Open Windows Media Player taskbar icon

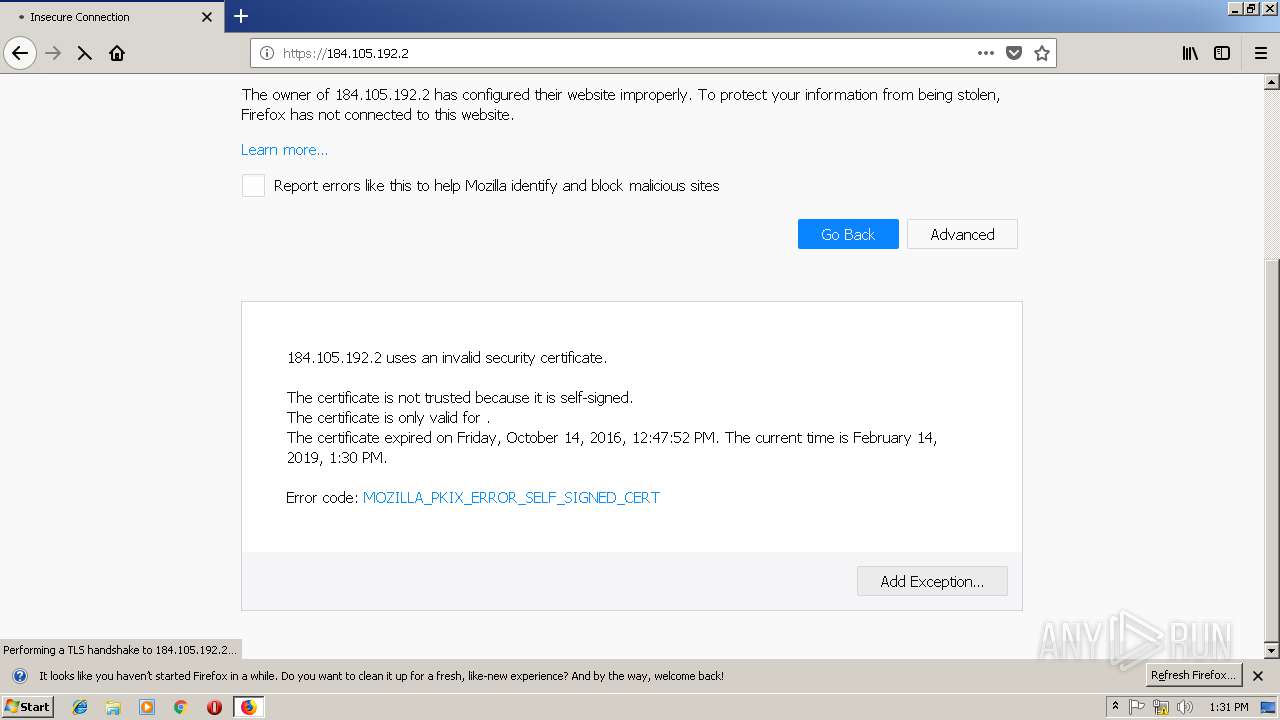point(147,707)
